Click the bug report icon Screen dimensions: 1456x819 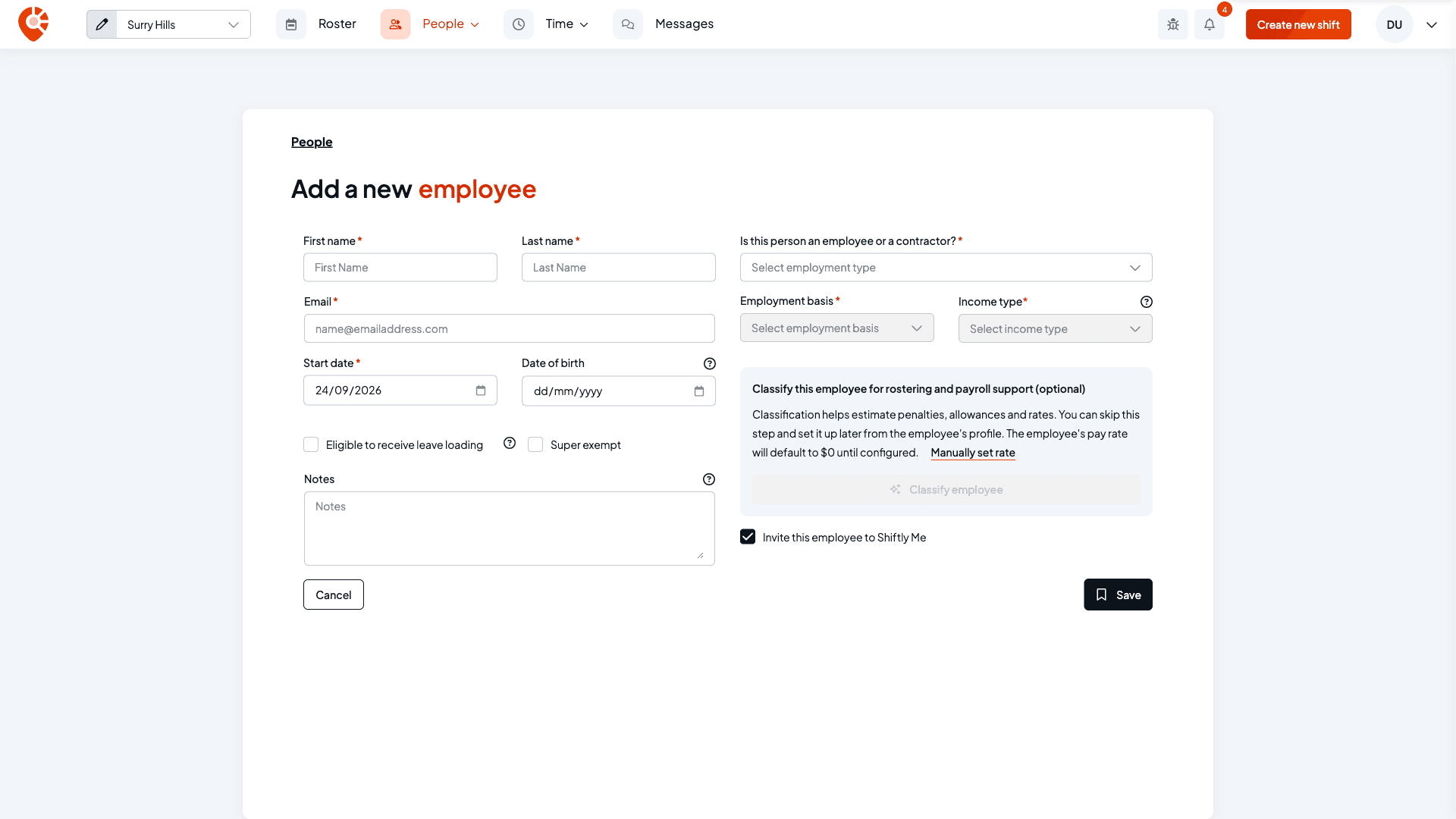coord(1173,24)
